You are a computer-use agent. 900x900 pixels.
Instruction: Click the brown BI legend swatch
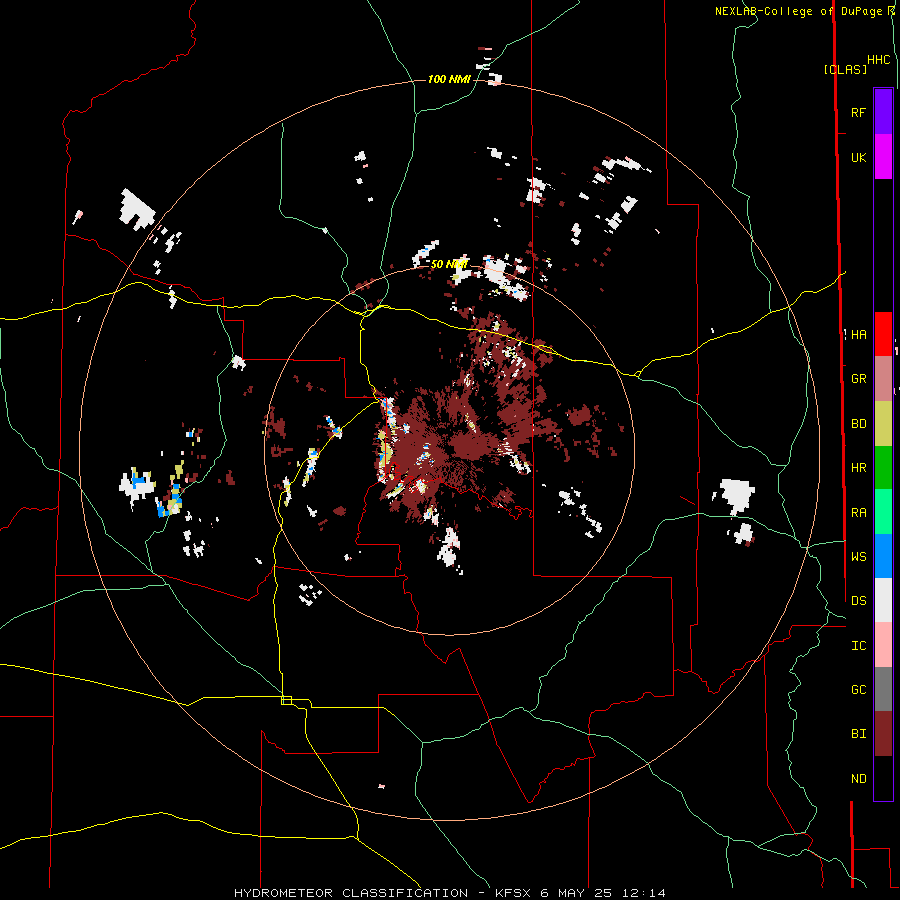883,734
